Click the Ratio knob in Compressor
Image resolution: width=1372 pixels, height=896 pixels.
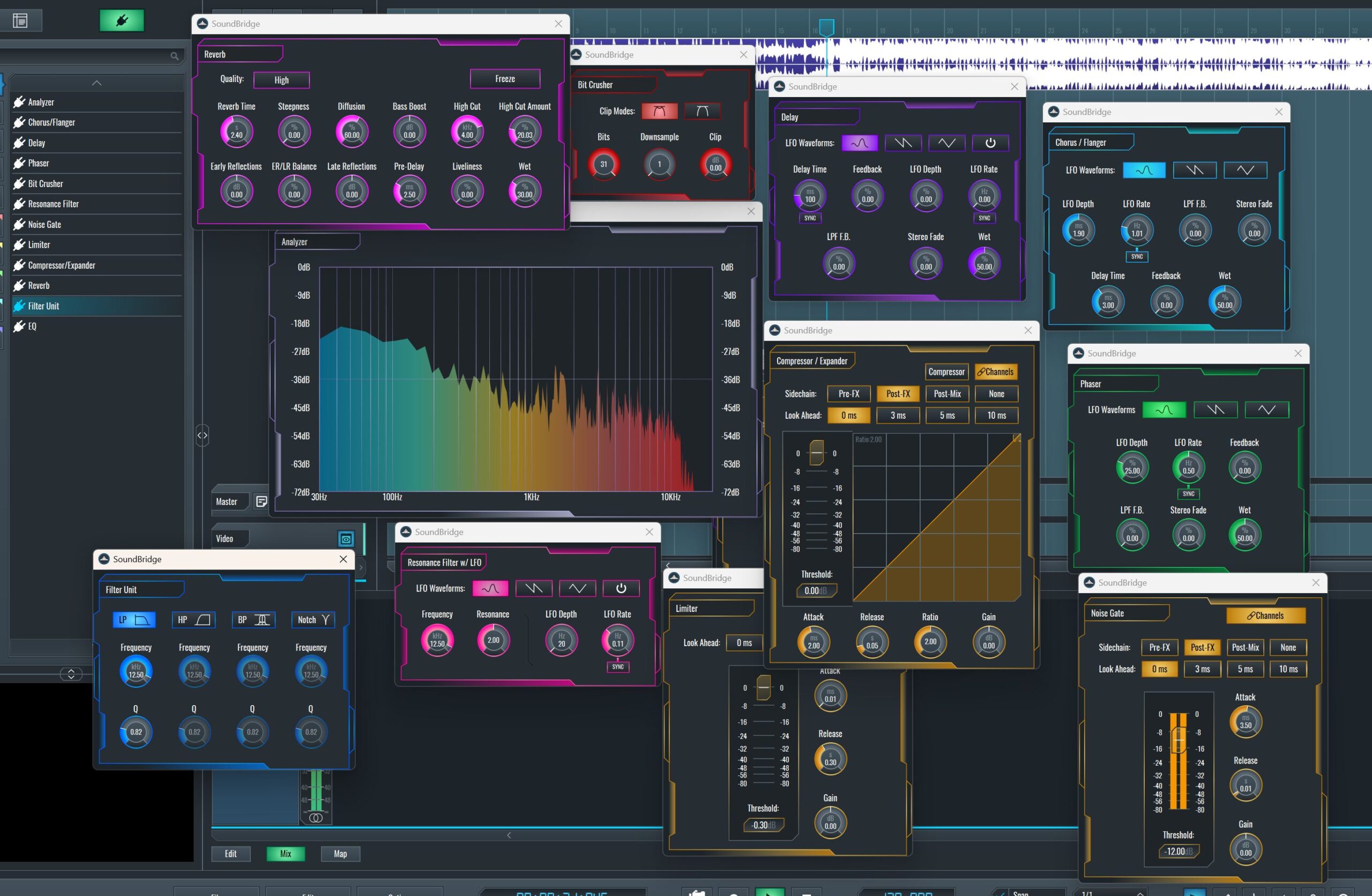[x=930, y=642]
